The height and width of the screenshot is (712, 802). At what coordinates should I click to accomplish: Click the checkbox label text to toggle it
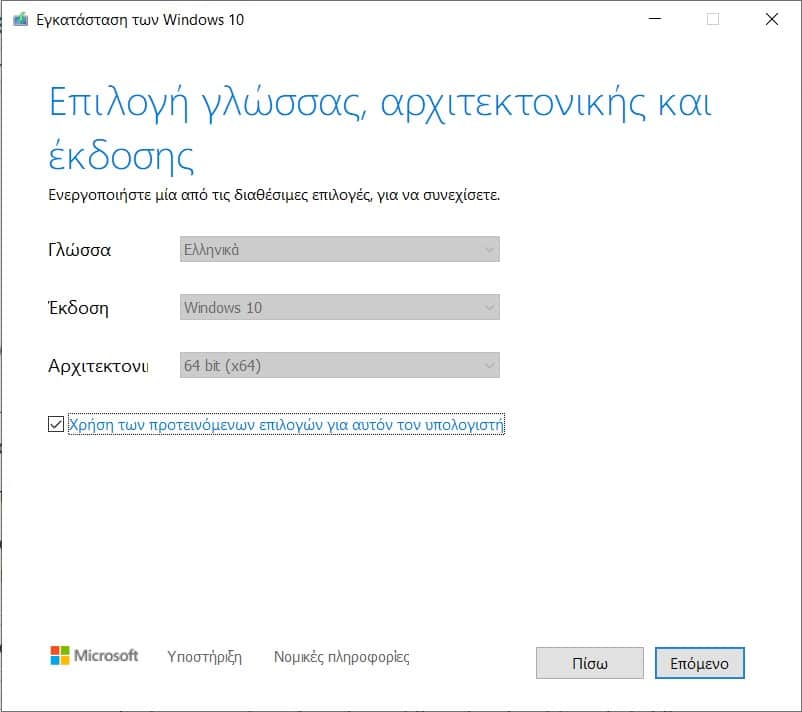tap(286, 424)
